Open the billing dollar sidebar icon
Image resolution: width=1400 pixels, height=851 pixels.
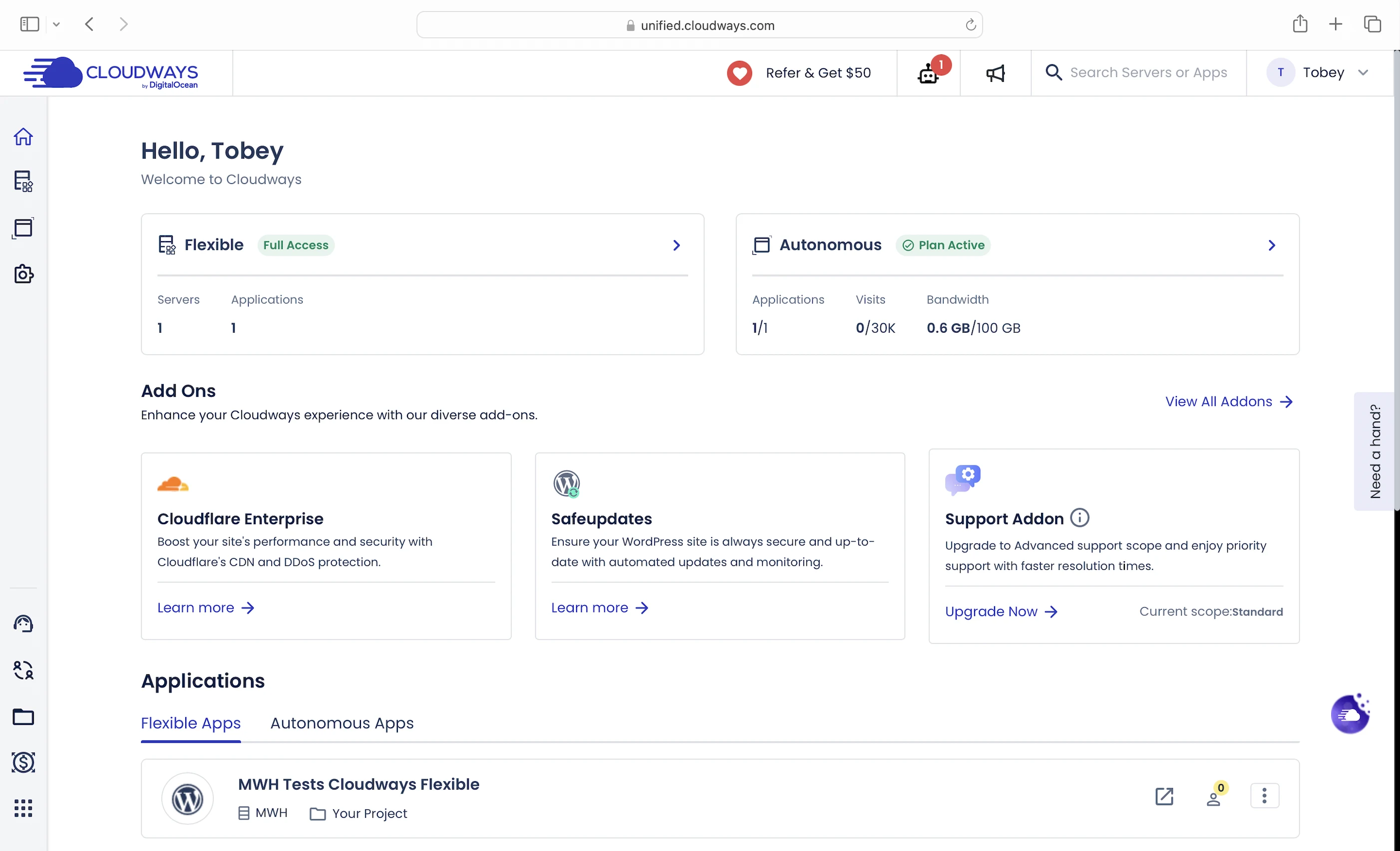23,762
